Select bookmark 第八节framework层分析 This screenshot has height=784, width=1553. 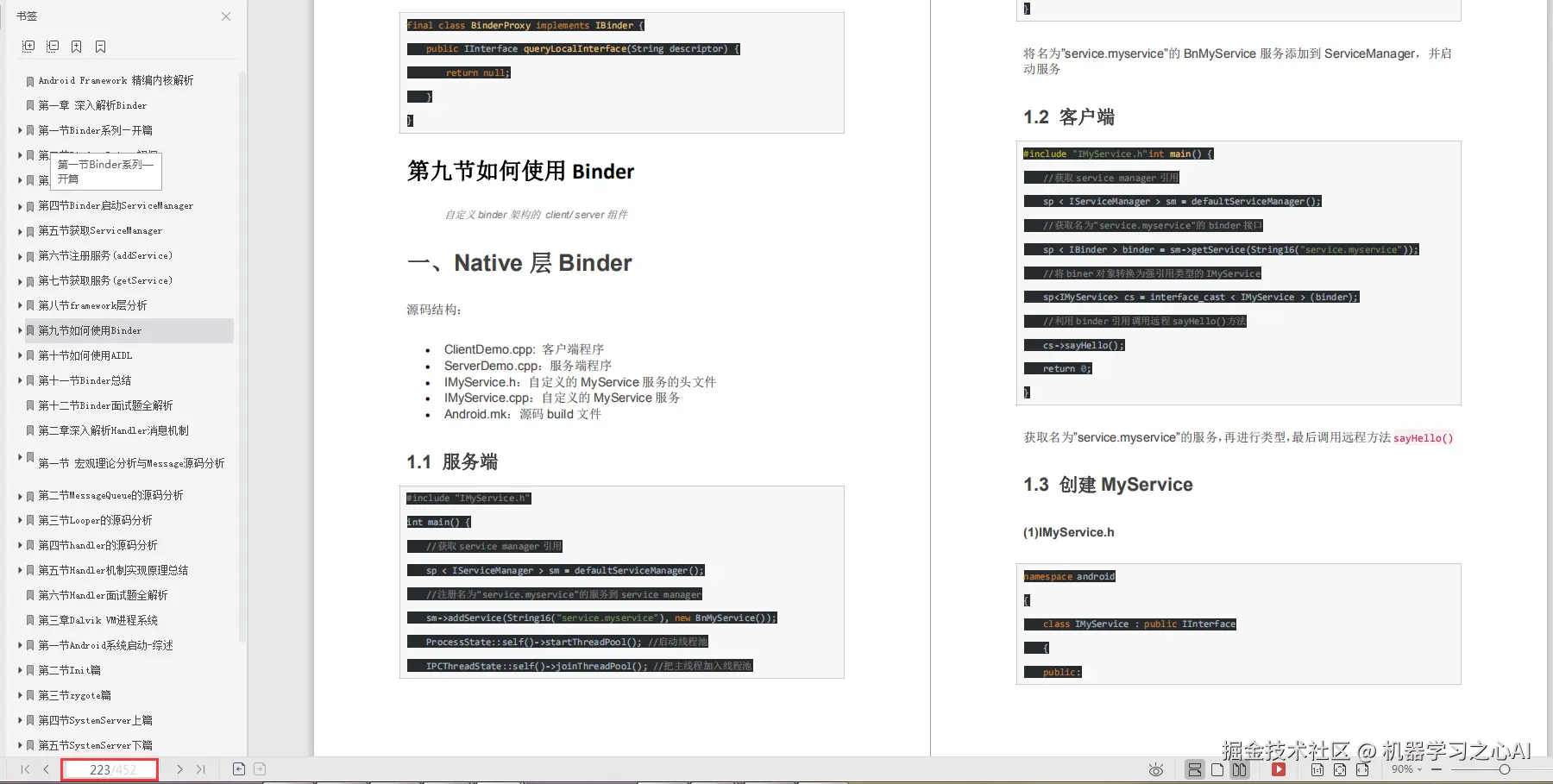pyautogui.click(x=92, y=305)
